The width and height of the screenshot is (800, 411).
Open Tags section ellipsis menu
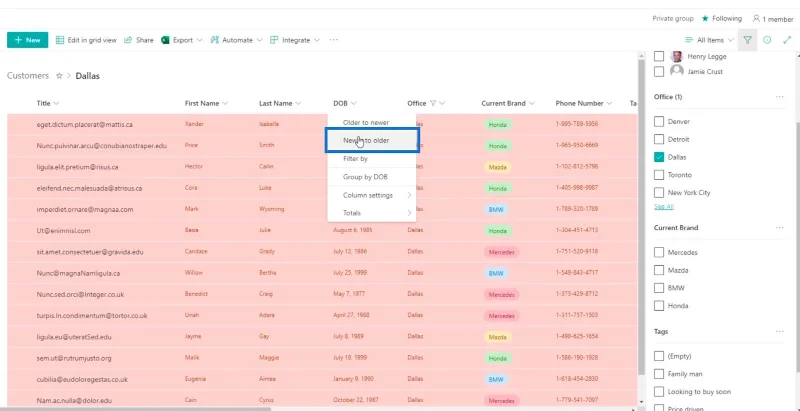pyautogui.click(x=779, y=331)
